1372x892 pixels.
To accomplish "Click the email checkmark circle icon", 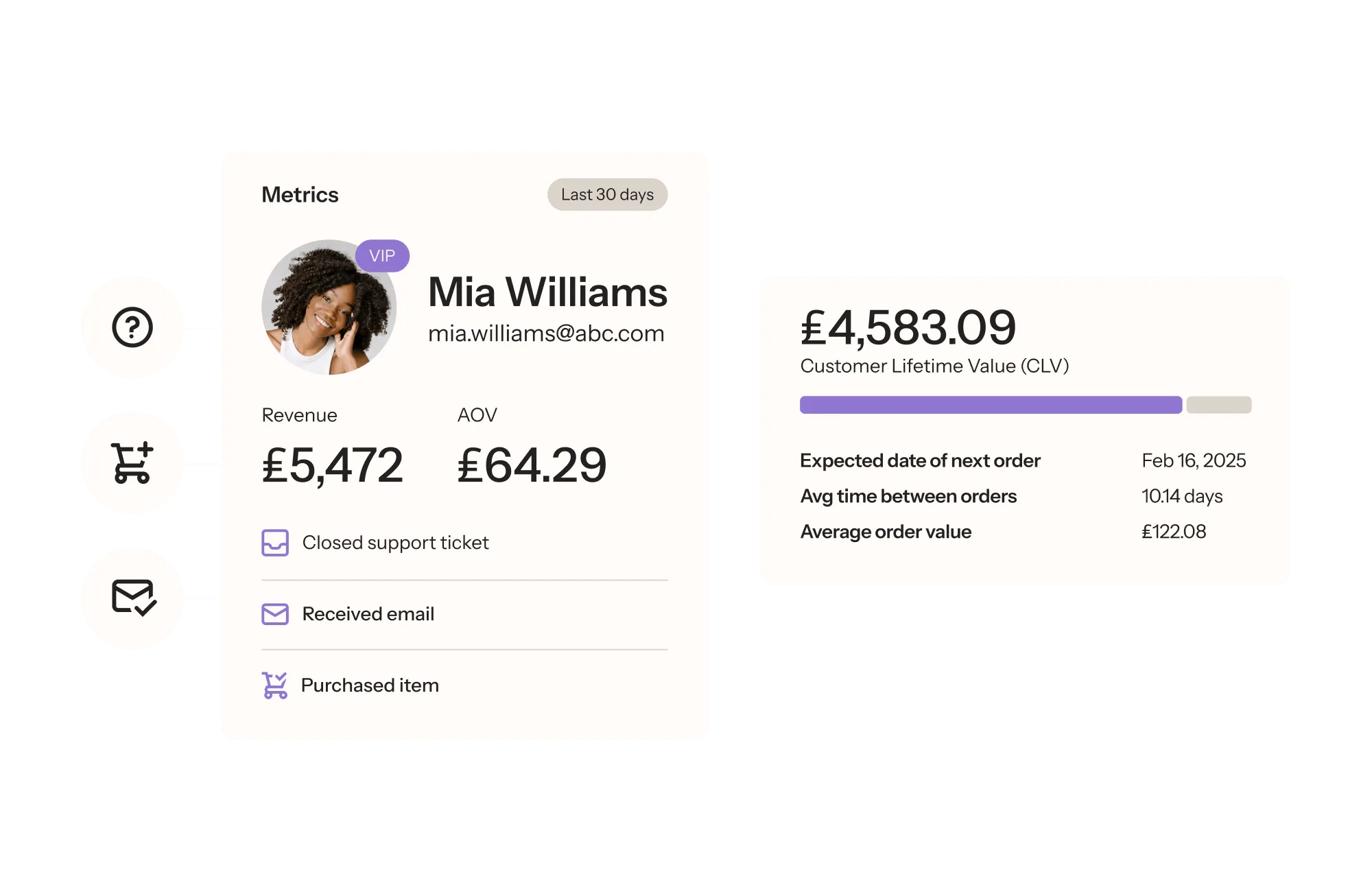I will coord(133,598).
